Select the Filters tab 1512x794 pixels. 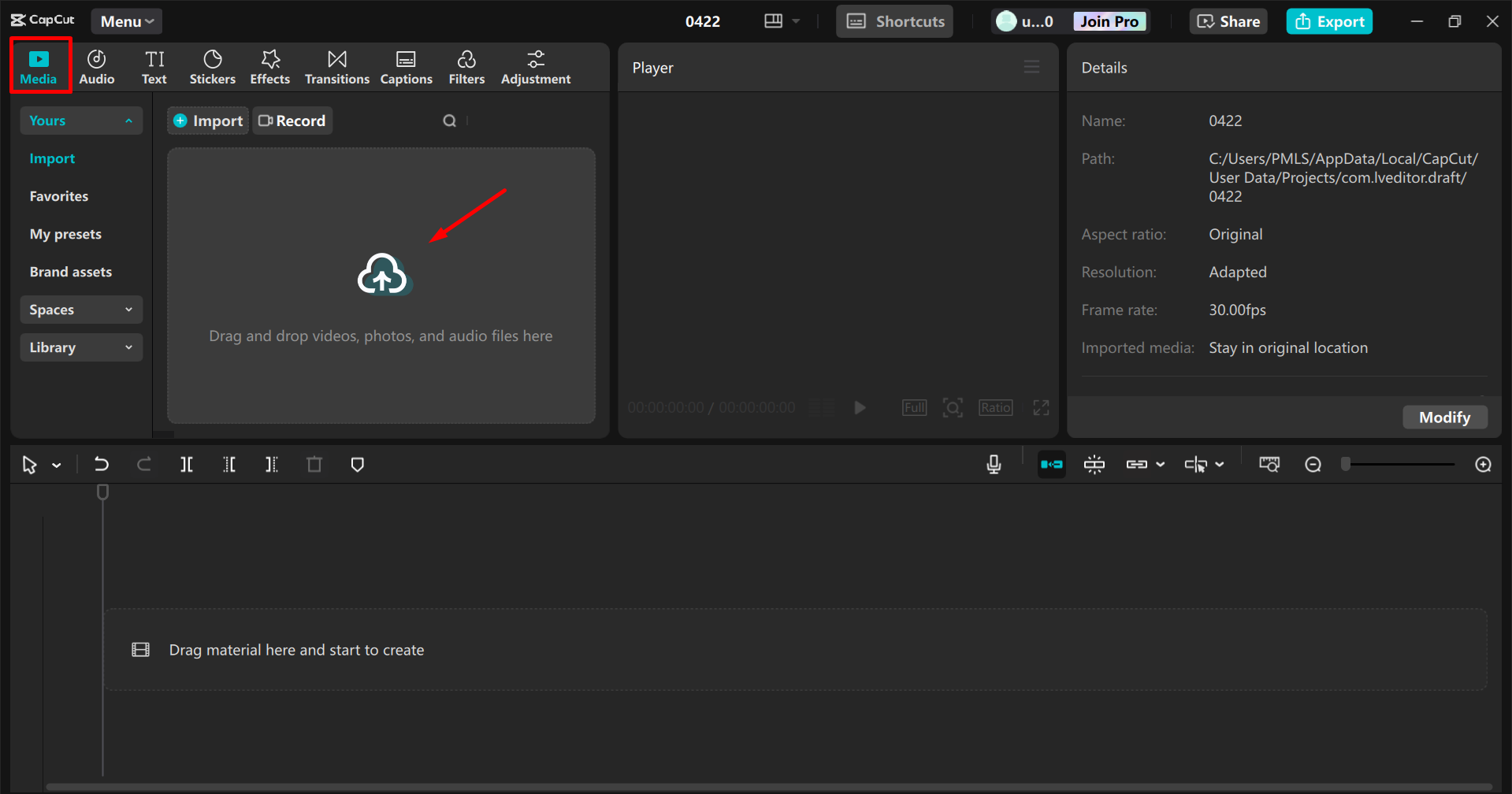point(466,67)
